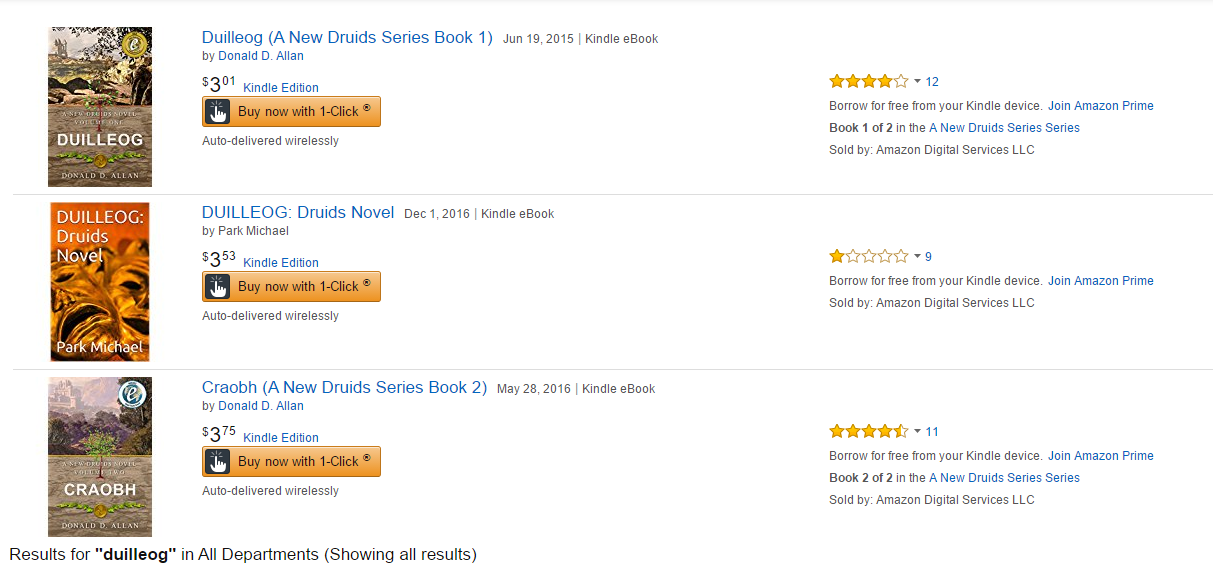
Task: Open title link Duilleog (A New Druids Series Book 1)
Action: click(347, 38)
